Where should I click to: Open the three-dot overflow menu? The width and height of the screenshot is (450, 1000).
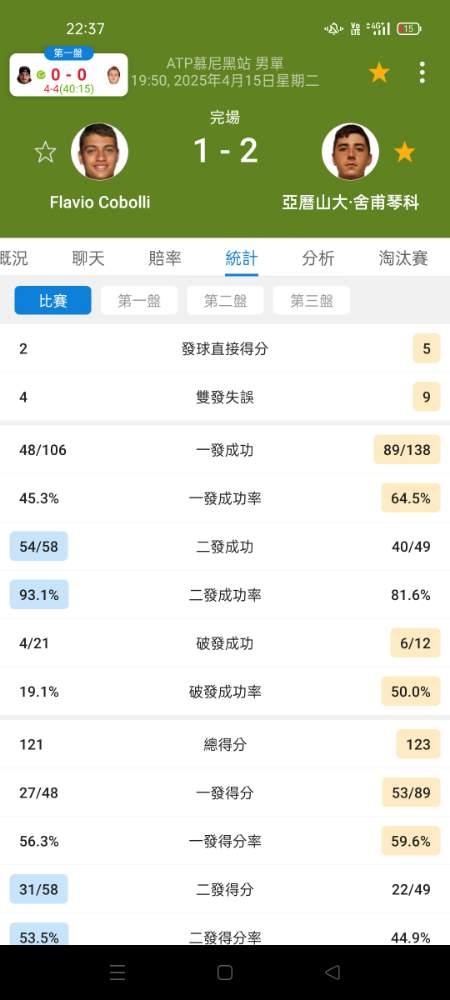[422, 73]
